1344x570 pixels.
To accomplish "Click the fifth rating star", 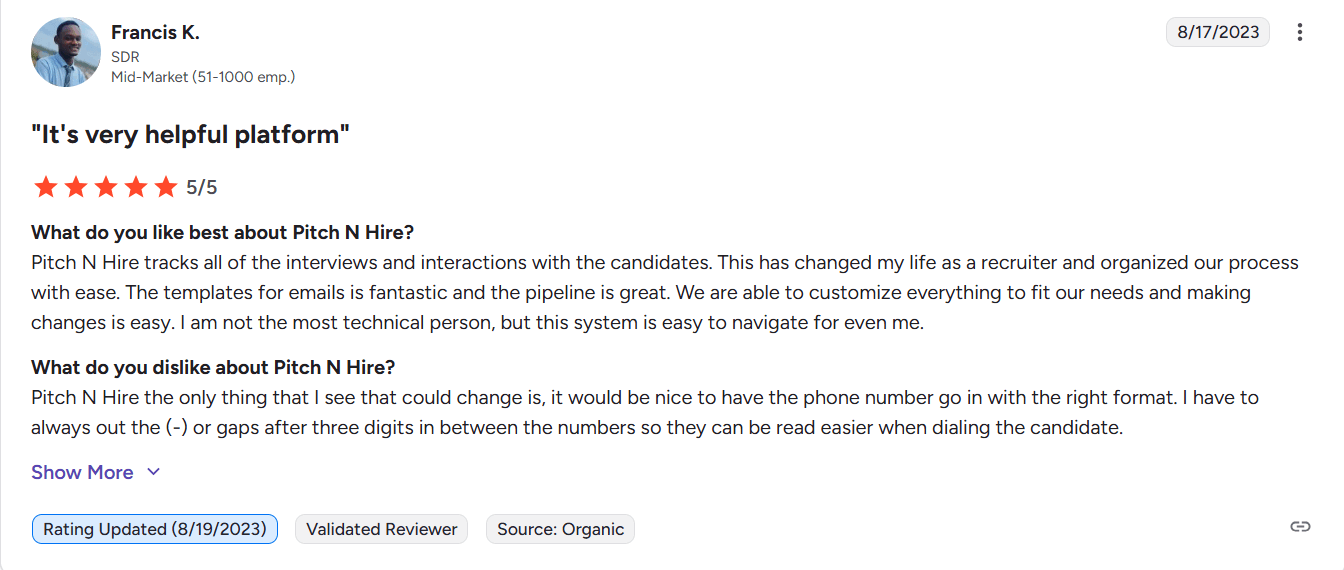I will coord(165,187).
